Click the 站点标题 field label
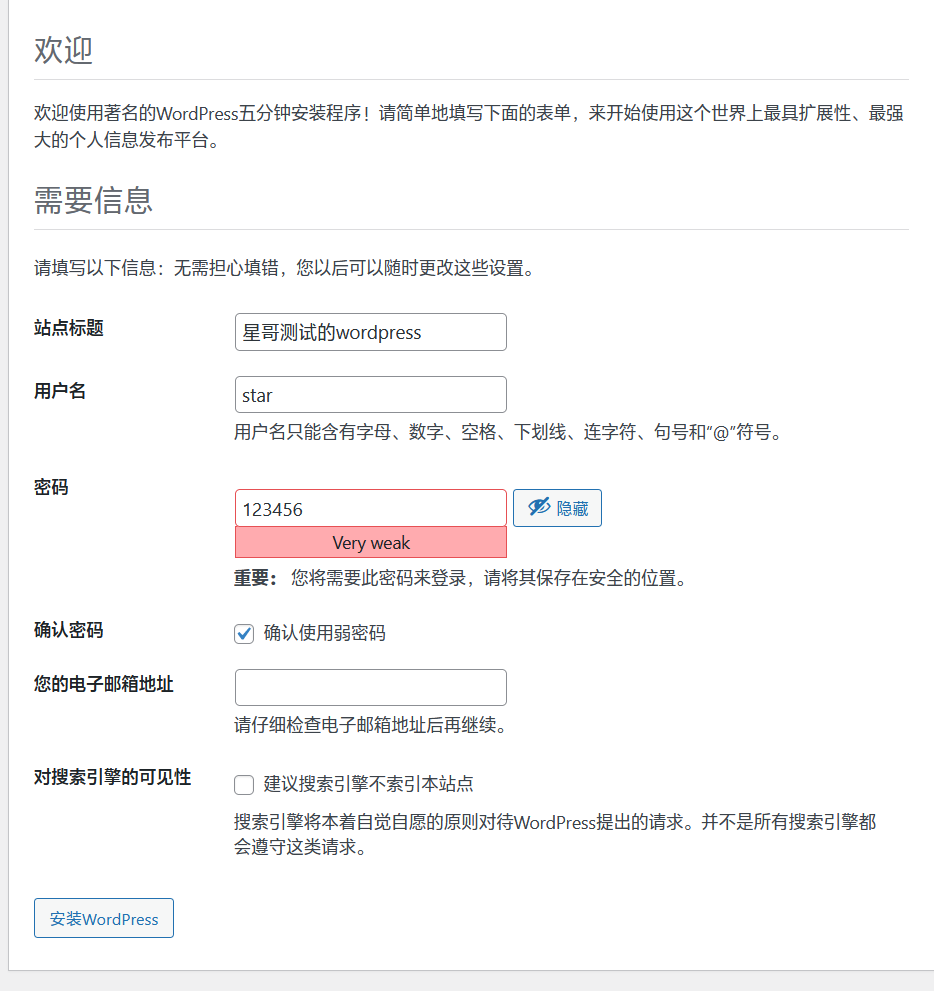This screenshot has width=934, height=991. click(69, 328)
